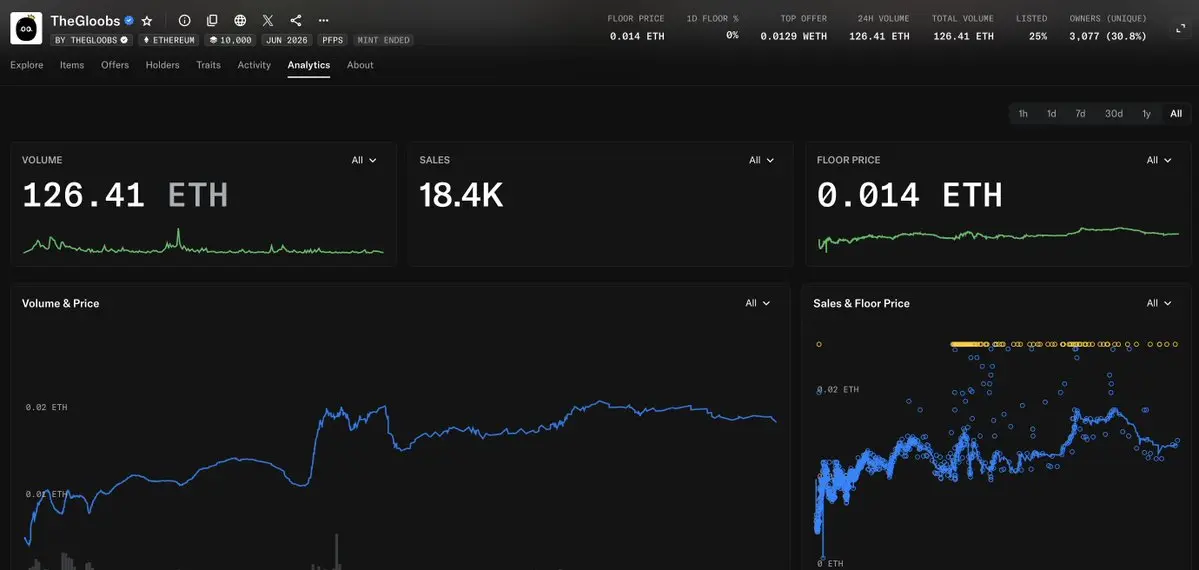Switch to the Explore tab
The height and width of the screenshot is (570, 1199).
pyautogui.click(x=27, y=65)
